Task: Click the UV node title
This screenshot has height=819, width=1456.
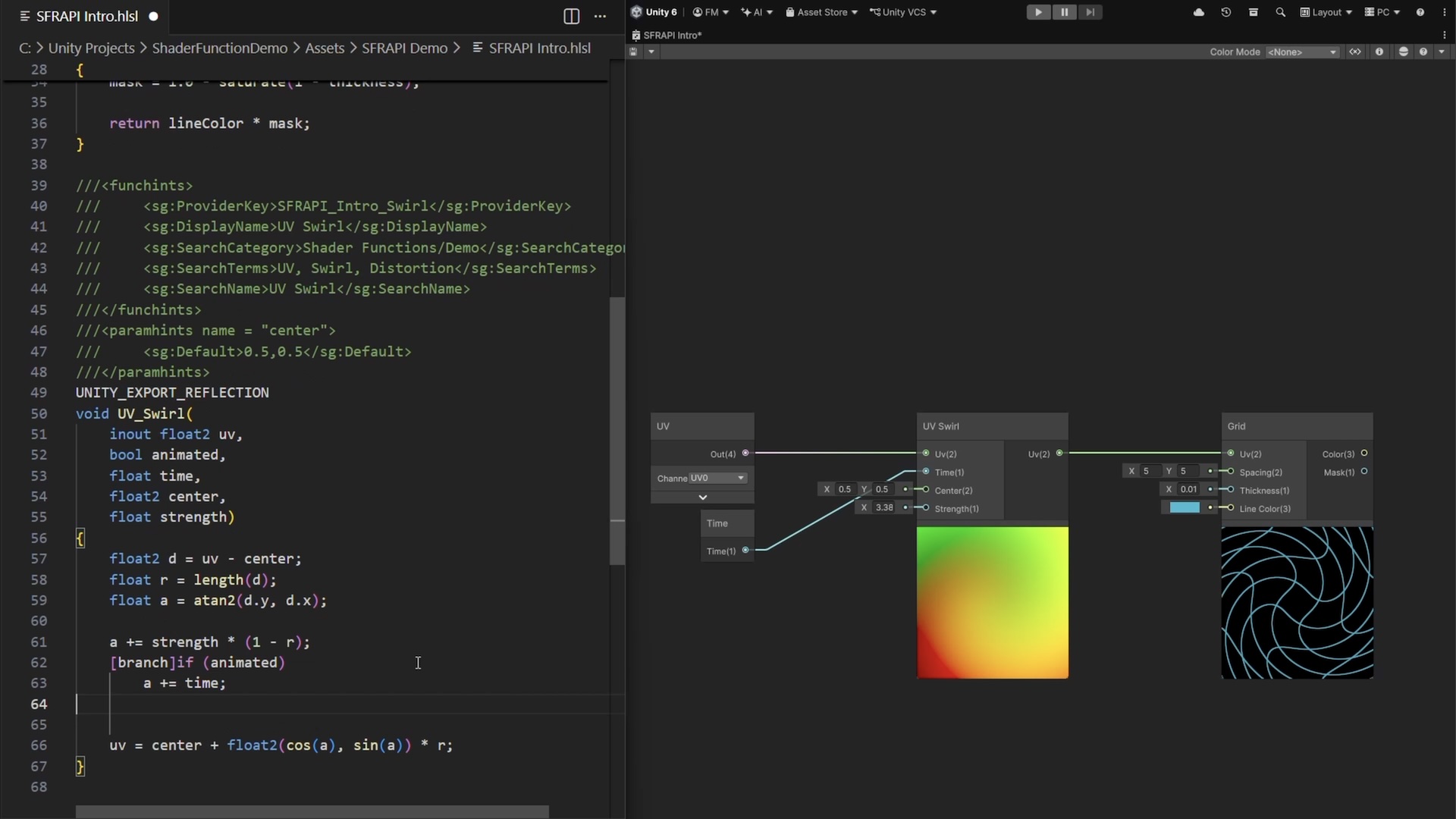Action: pos(663,426)
